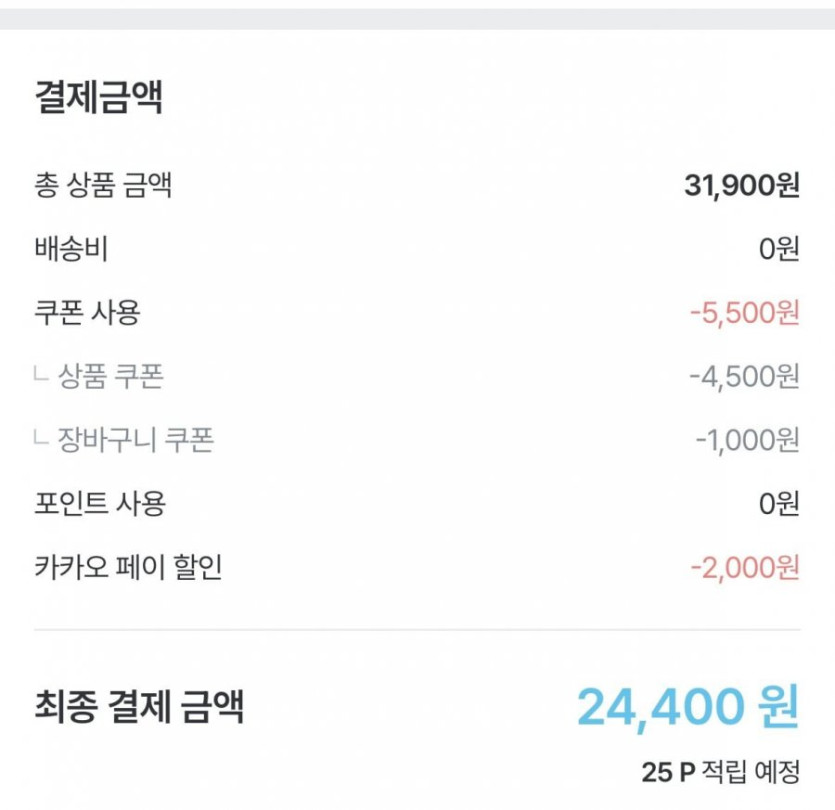The height and width of the screenshot is (810, 835).
Task: Open the 포인트 사용 row
Action: 99,504
